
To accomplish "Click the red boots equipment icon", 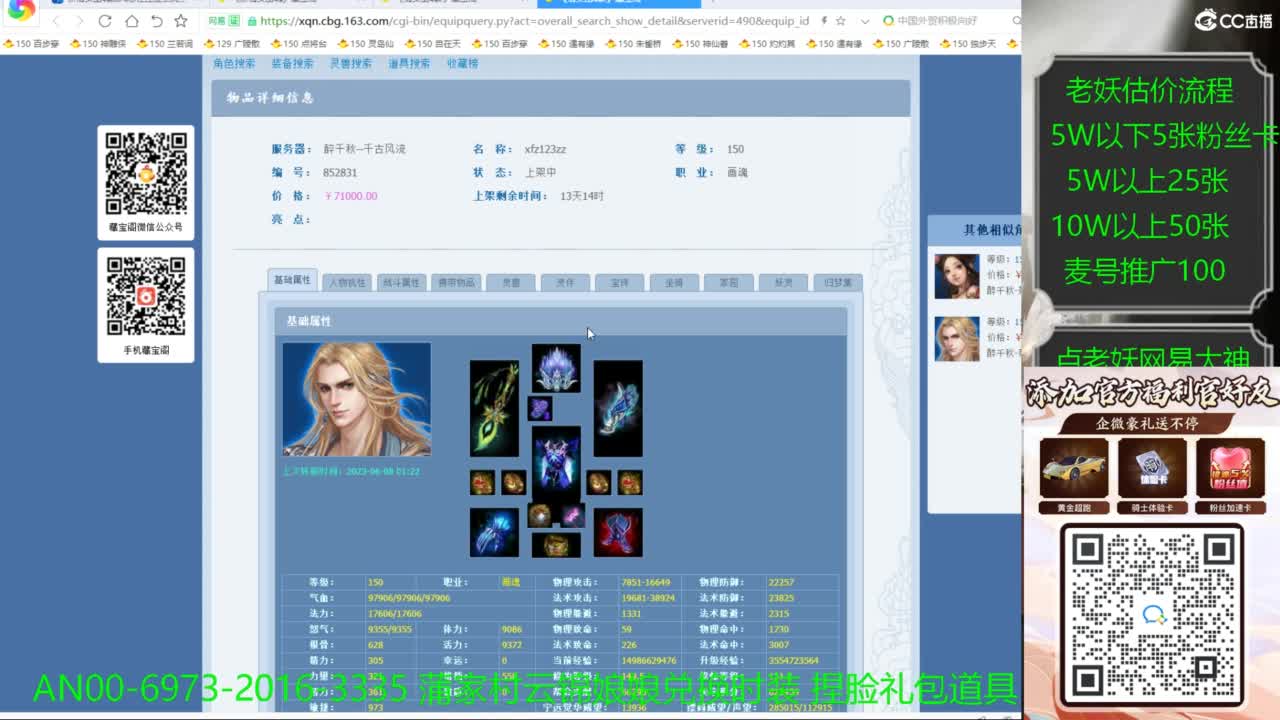I will [618, 532].
